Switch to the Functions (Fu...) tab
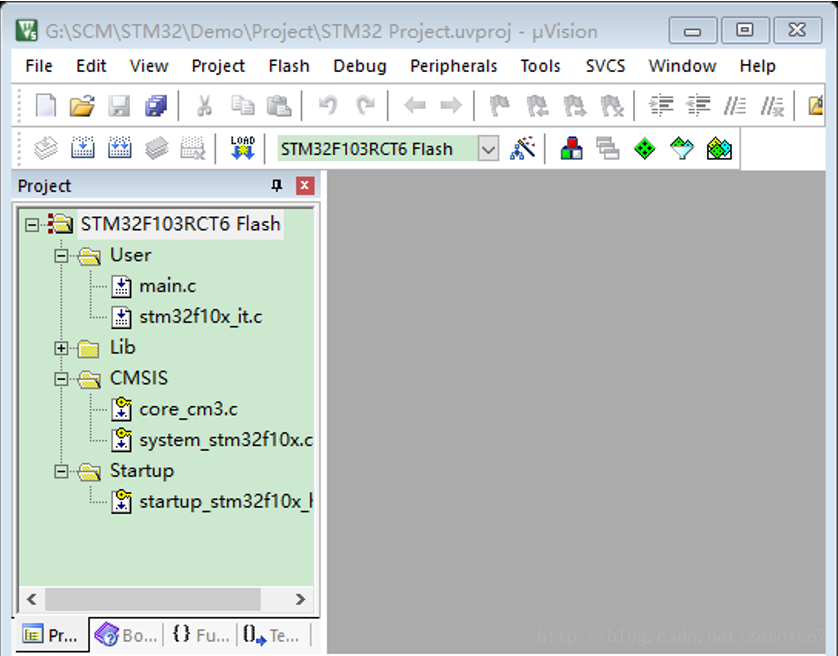Viewport: 838px width, 656px height. [x=200, y=635]
